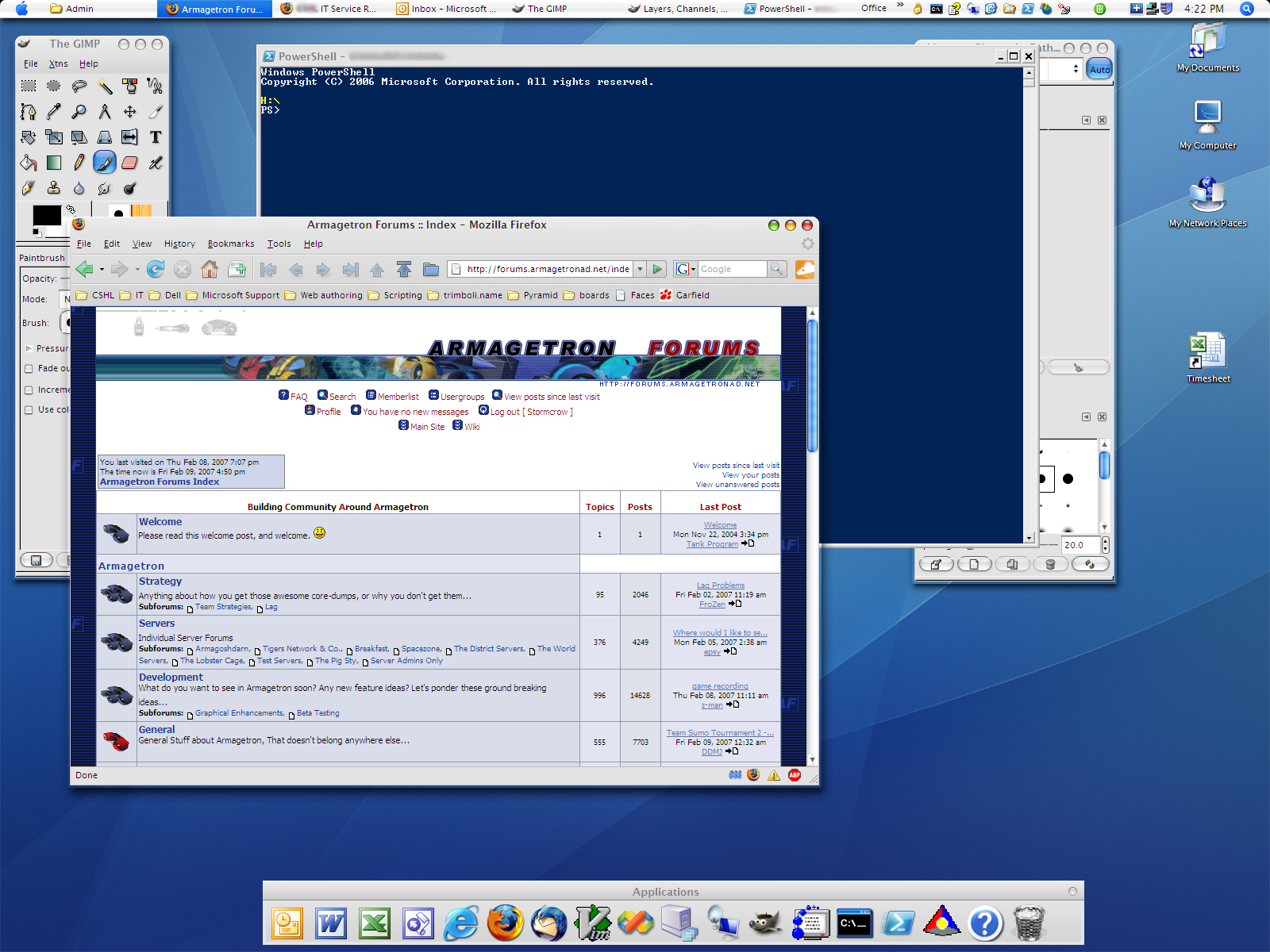
Task: Open Trash in the Applications dock
Action: [1029, 923]
